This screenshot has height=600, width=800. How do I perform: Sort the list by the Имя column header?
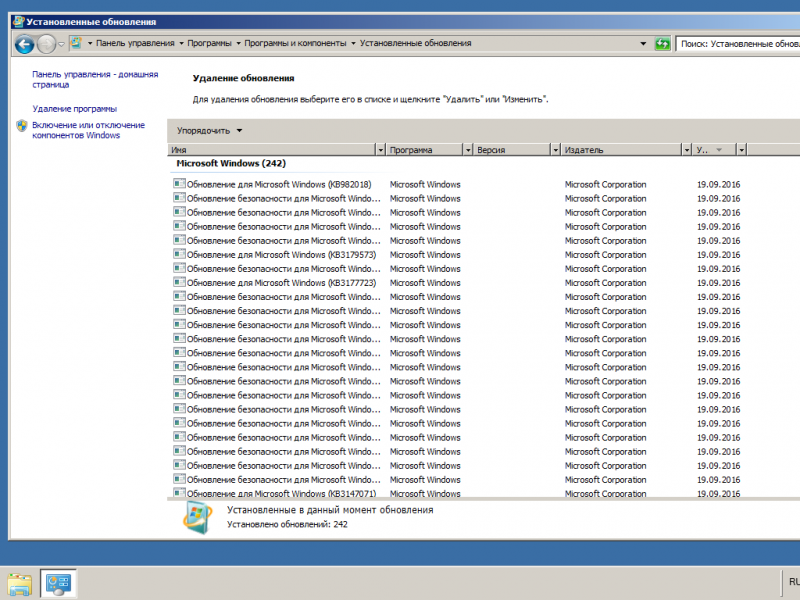[x=272, y=150]
